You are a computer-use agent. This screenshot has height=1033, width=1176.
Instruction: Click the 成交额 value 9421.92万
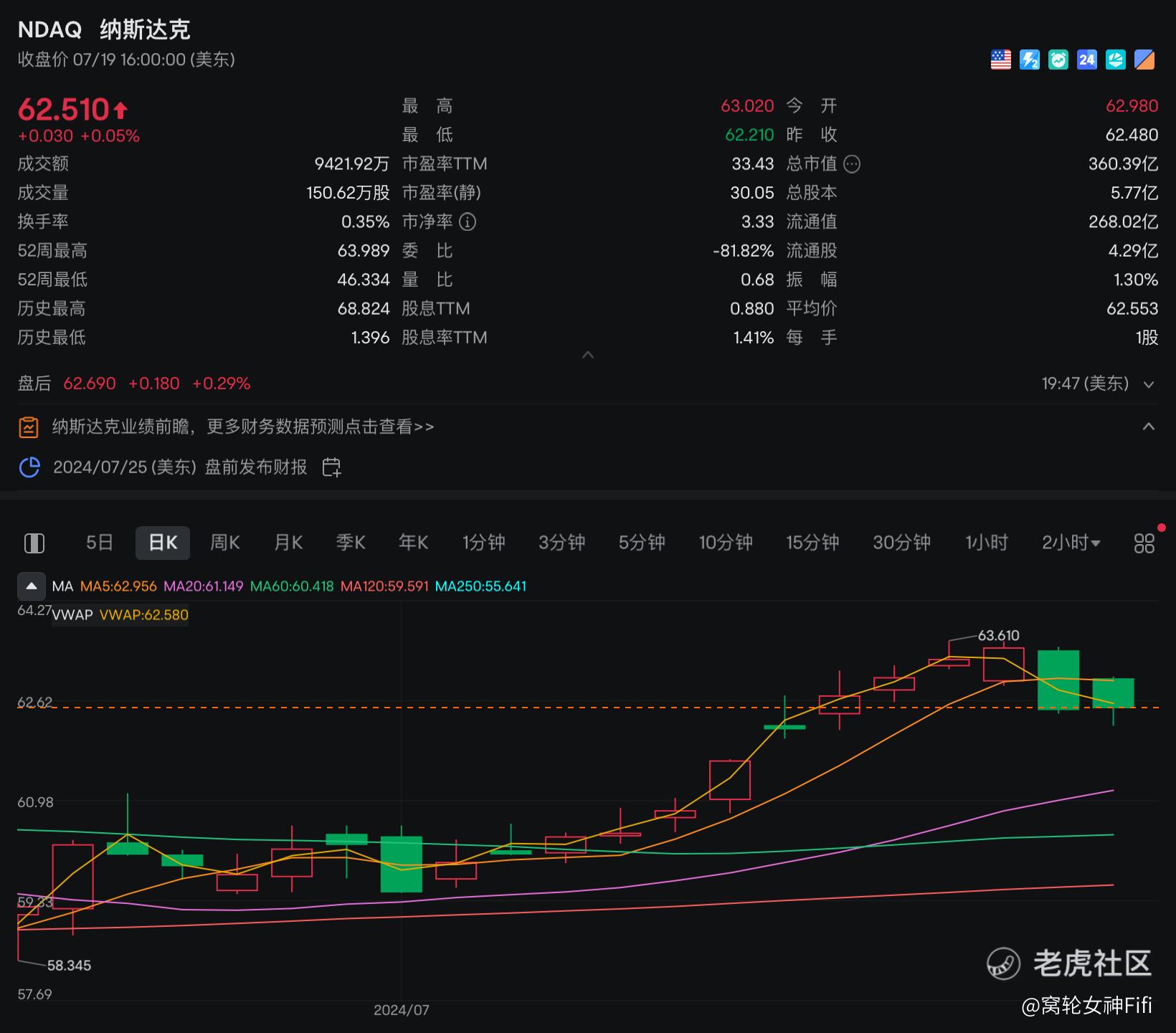coord(351,164)
